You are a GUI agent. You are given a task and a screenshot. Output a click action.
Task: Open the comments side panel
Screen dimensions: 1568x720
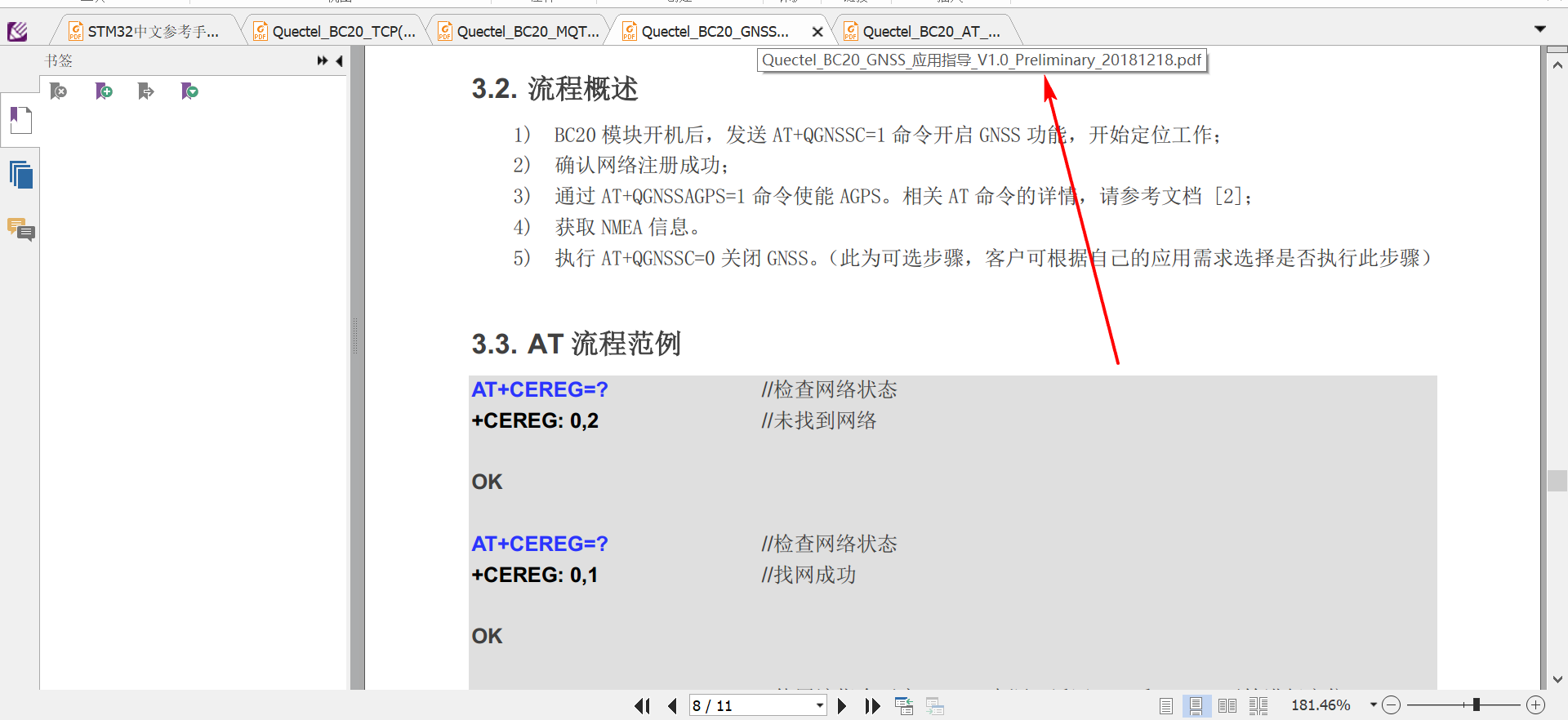[20, 229]
